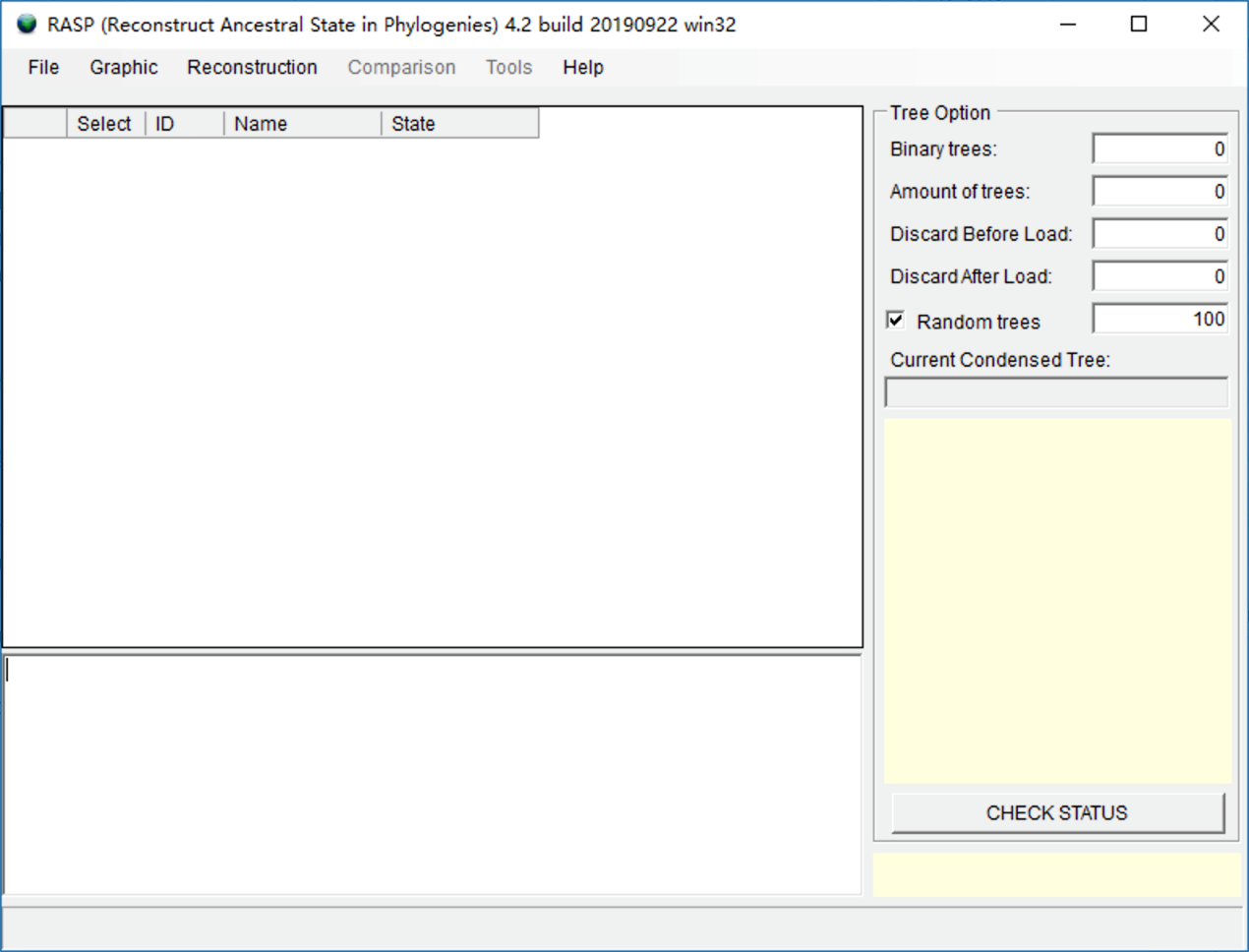Click the Amount of trees field
The height and width of the screenshot is (952, 1249).
(x=1160, y=191)
